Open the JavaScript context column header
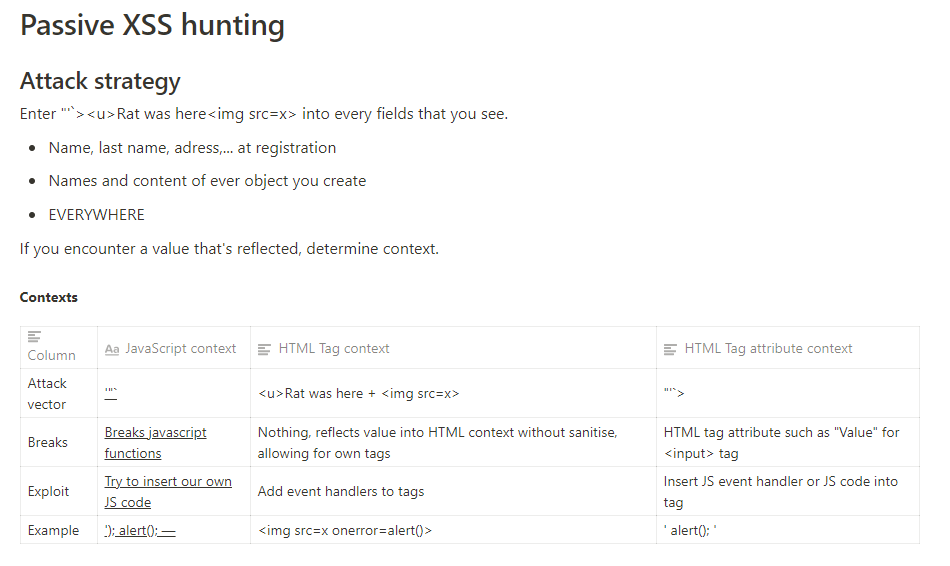 (x=174, y=348)
